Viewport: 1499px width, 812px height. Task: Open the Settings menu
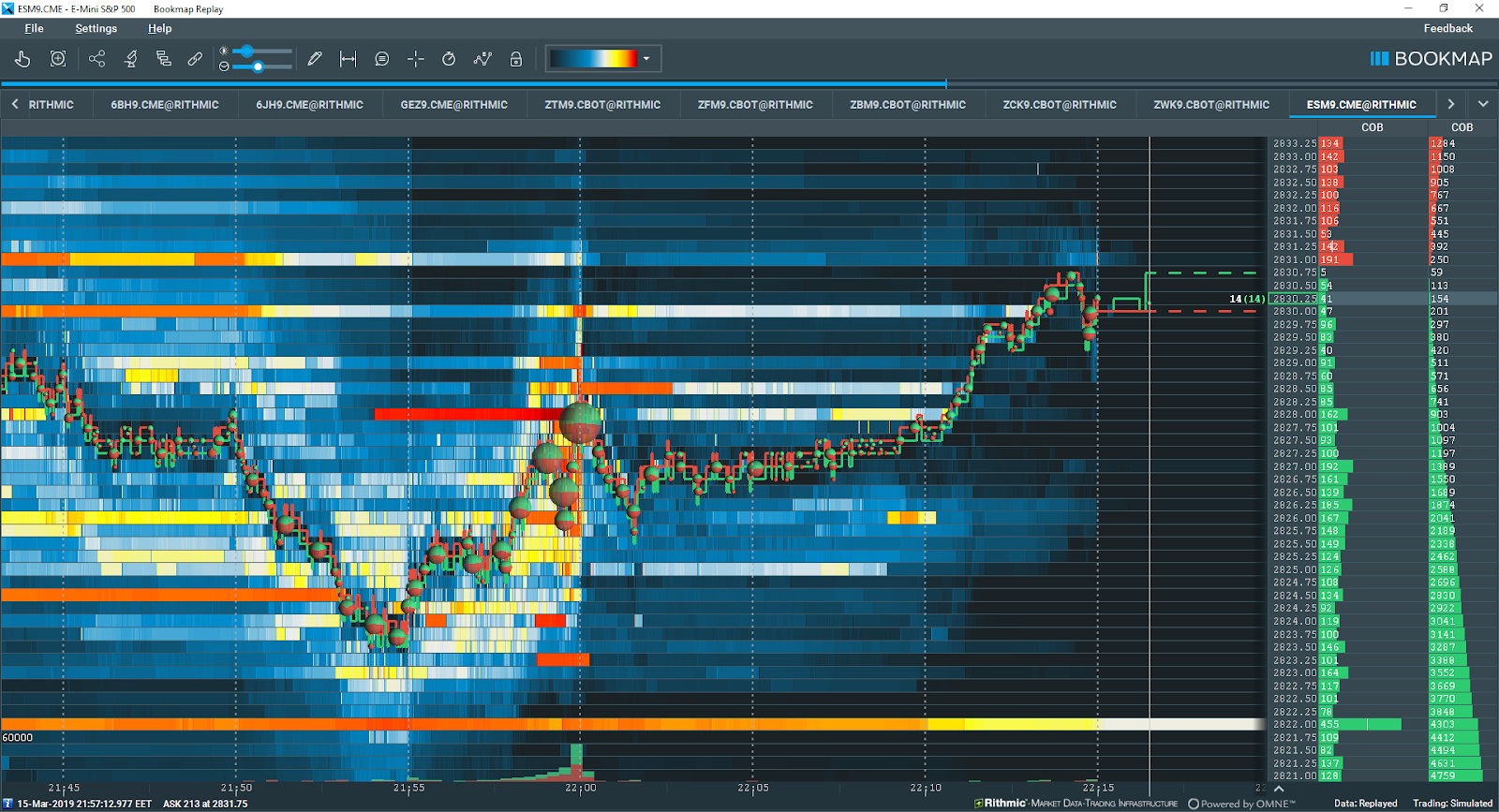tap(96, 28)
